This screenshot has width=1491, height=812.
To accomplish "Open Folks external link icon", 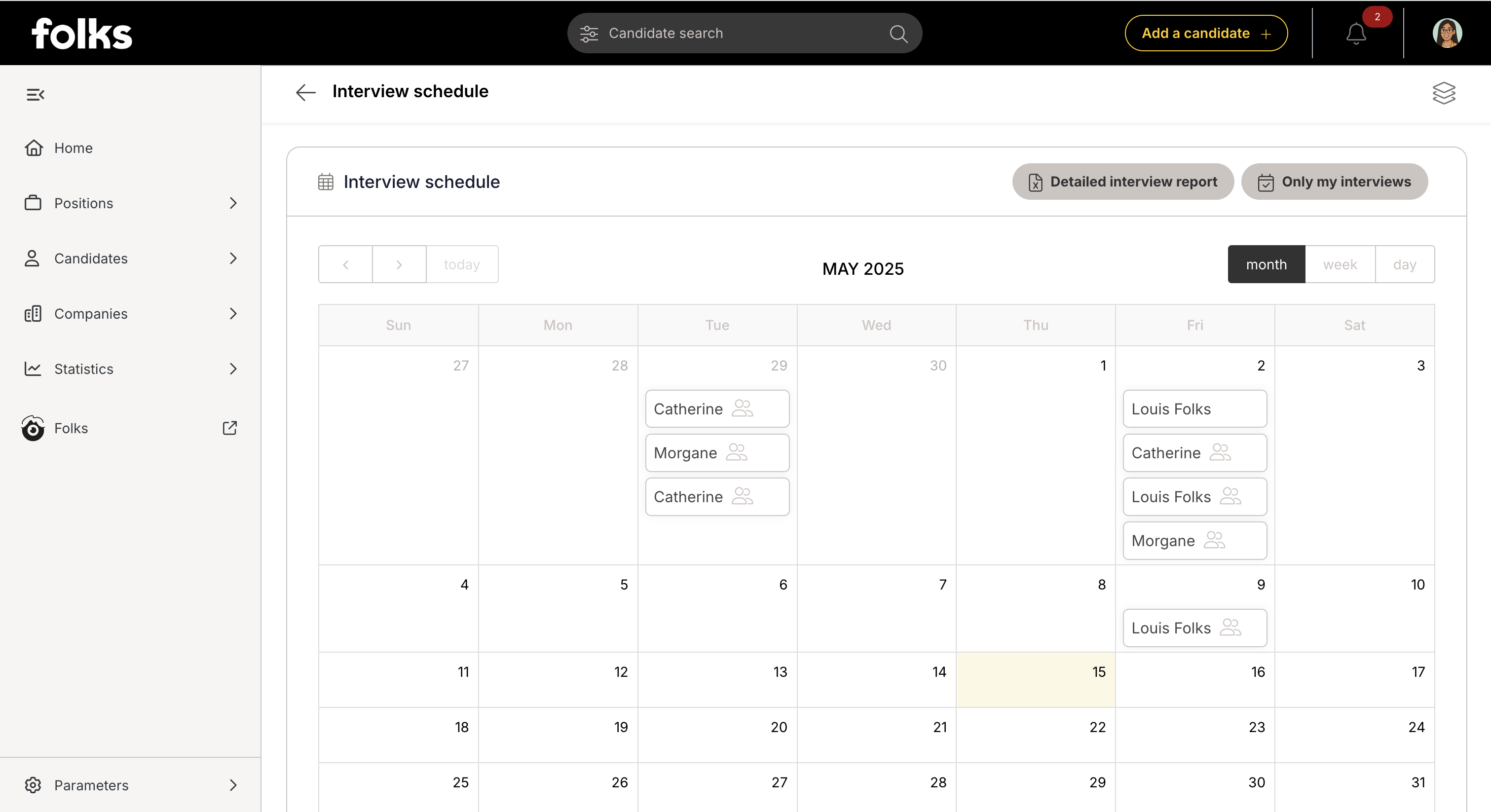I will coord(230,428).
